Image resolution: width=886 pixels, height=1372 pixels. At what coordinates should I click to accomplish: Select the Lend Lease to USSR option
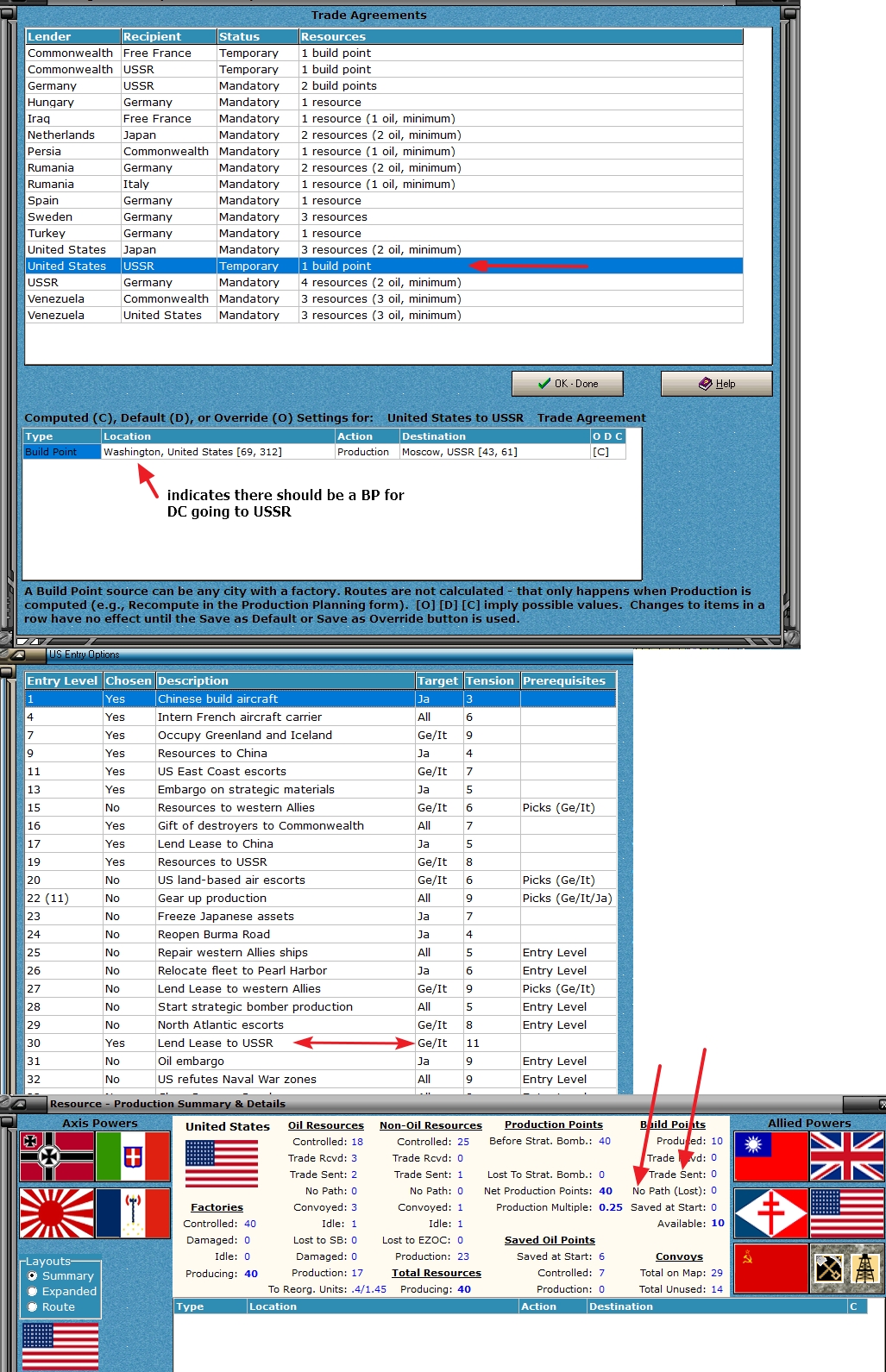(x=321, y=1043)
